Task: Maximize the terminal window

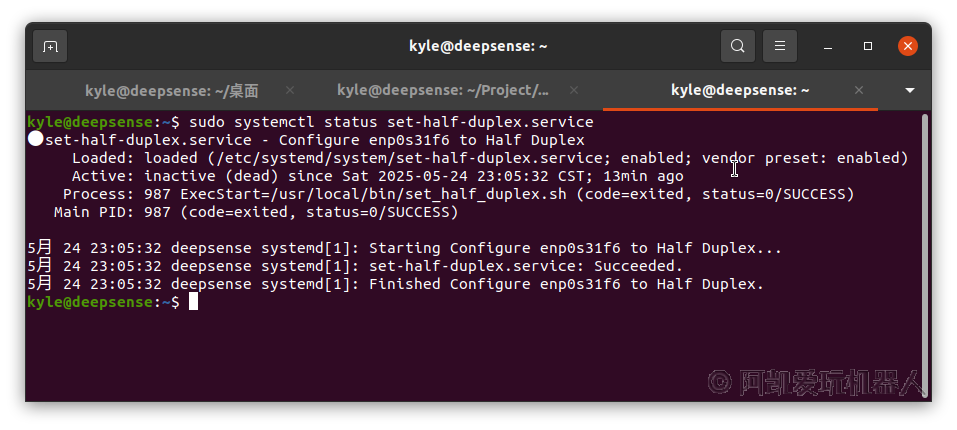Action: point(868,46)
